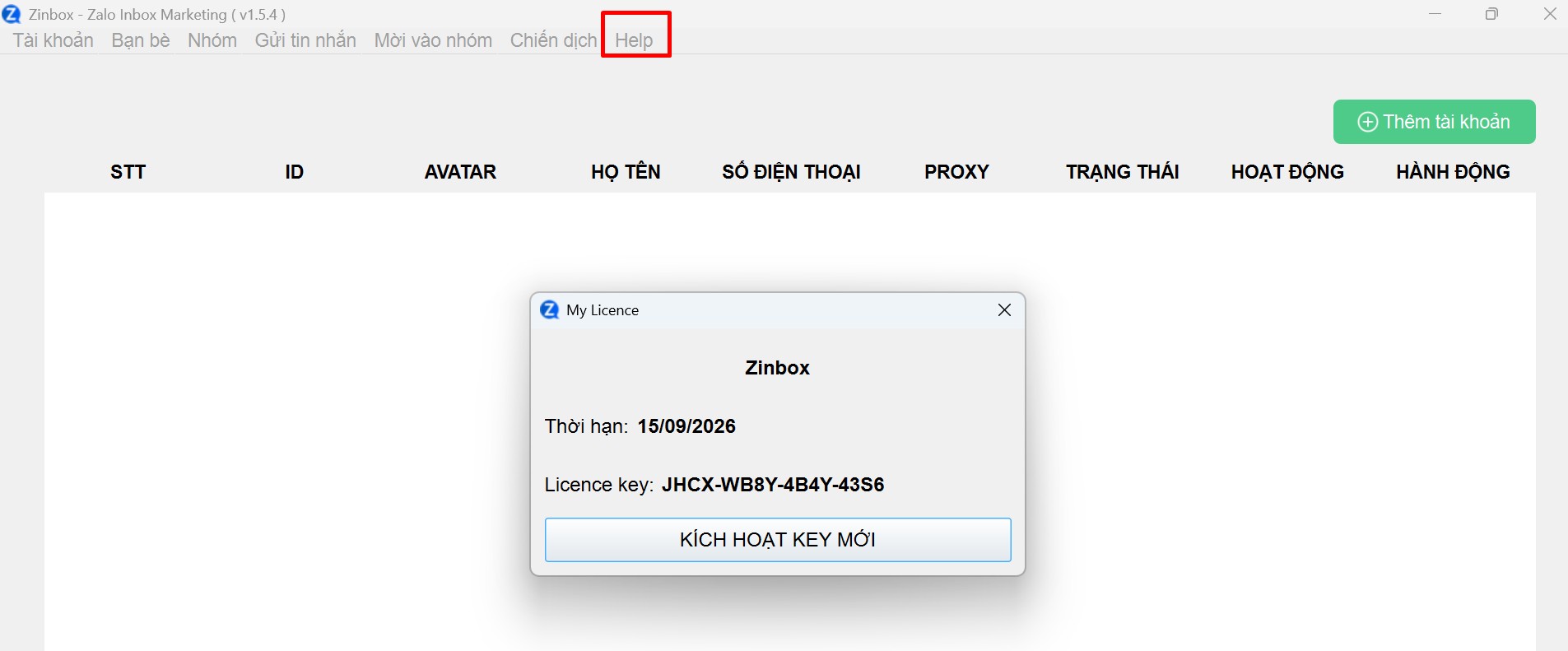The height and width of the screenshot is (651, 1568).
Task: Click the Zinbox app logo in title bar
Action: [12, 14]
